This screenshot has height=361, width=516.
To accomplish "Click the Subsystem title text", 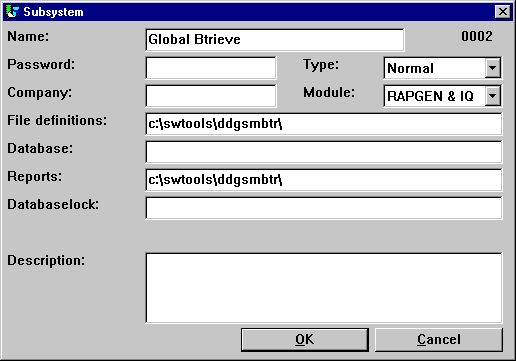I will pyautogui.click(x=53, y=12).
